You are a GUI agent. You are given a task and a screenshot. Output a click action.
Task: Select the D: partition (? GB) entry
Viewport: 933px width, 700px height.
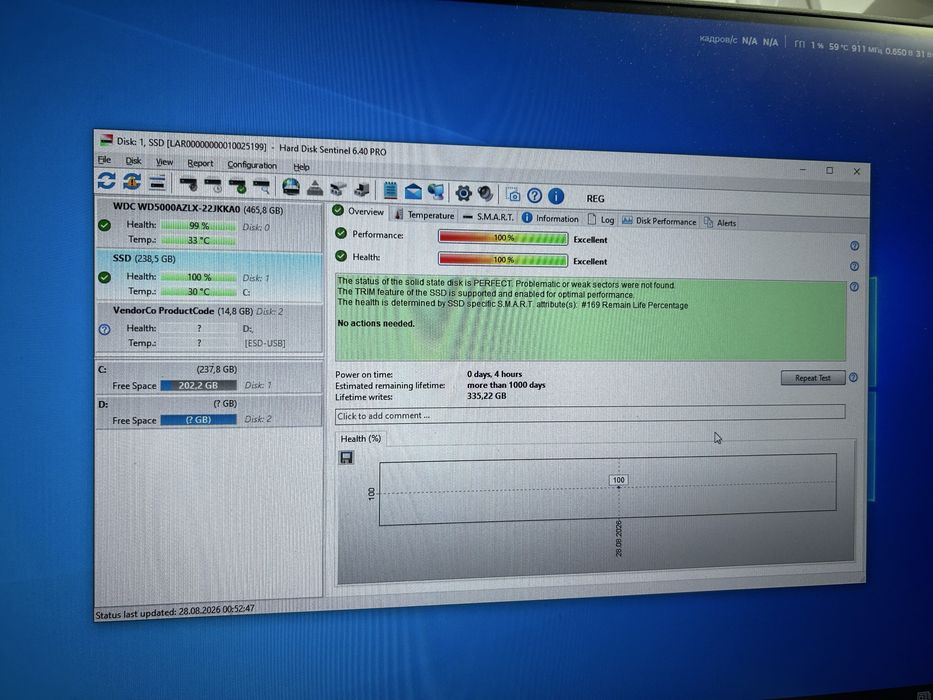click(x=209, y=411)
